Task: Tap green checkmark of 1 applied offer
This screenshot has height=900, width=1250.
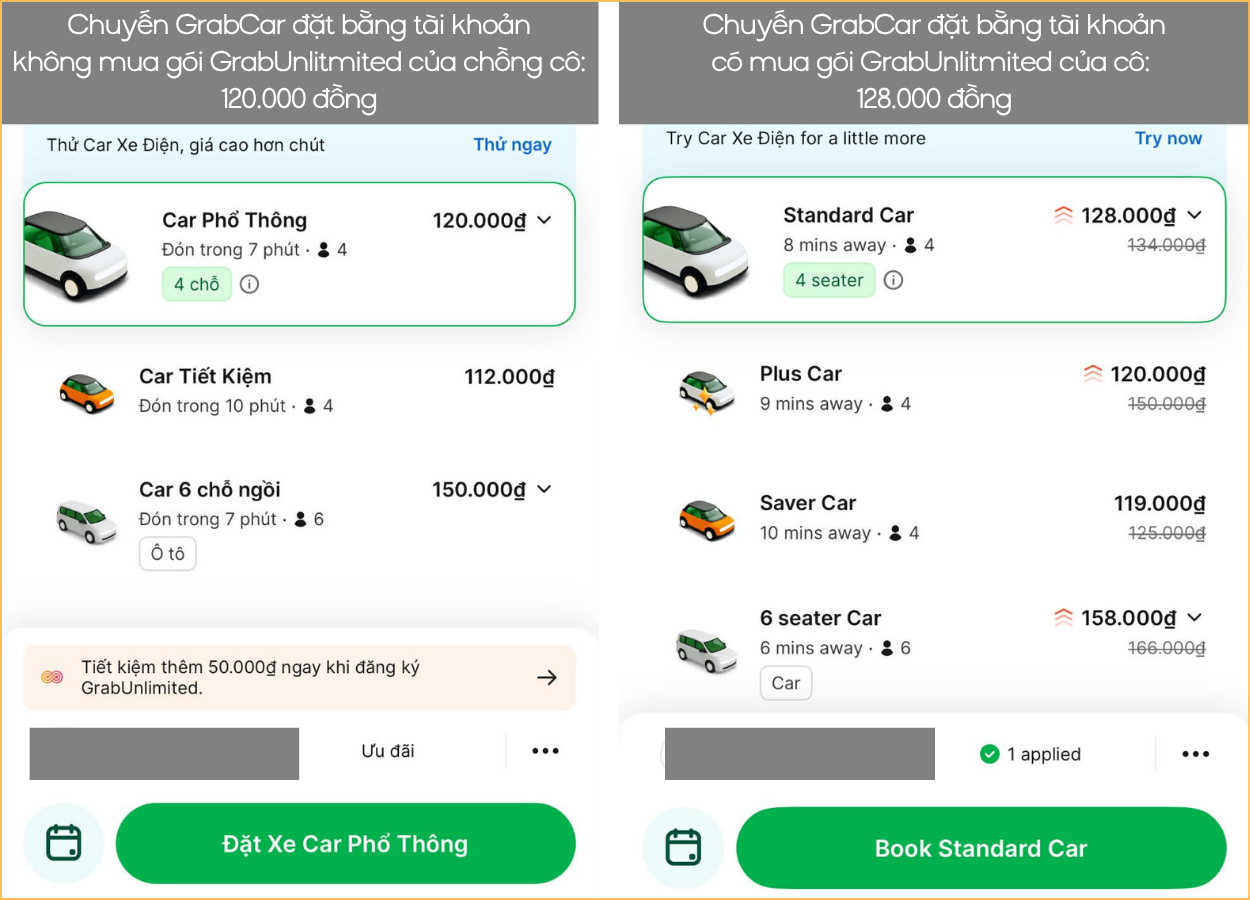Action: 990,754
